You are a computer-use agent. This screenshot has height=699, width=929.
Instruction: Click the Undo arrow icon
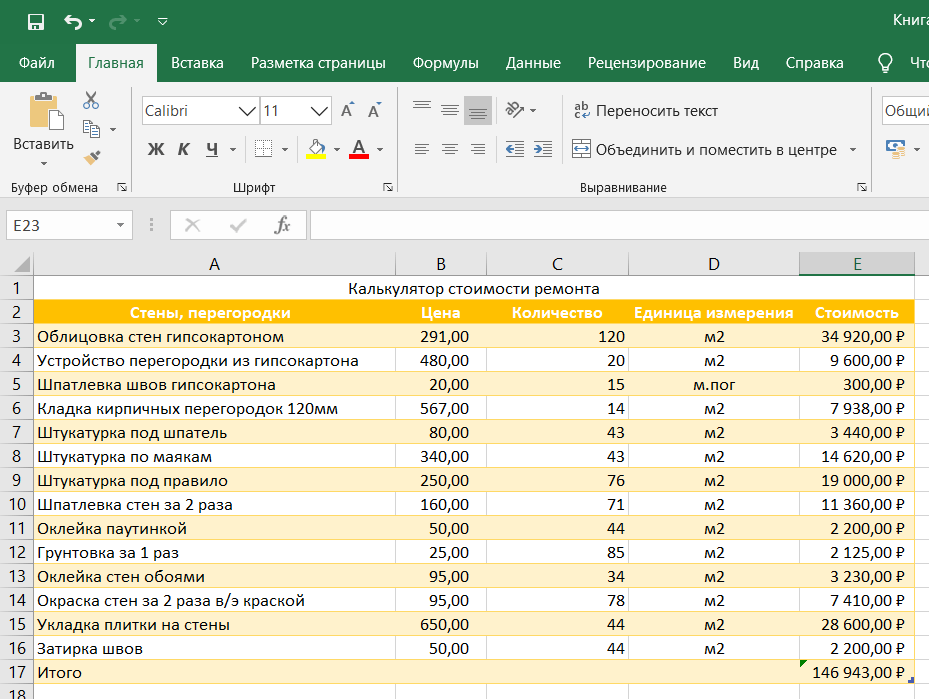pos(73,21)
